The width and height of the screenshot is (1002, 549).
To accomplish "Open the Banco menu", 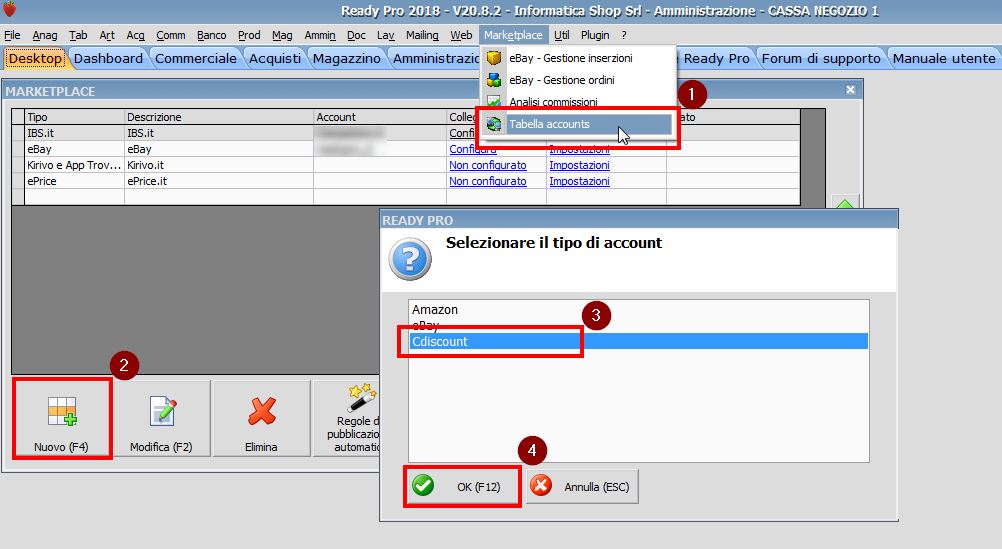I will coord(212,35).
